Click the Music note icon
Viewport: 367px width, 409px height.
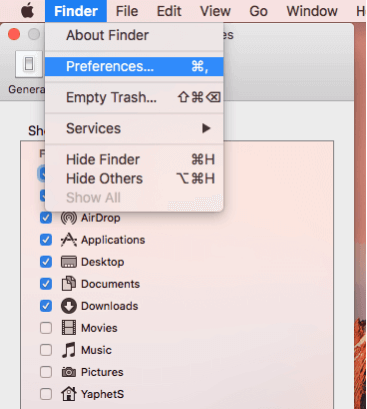69,350
